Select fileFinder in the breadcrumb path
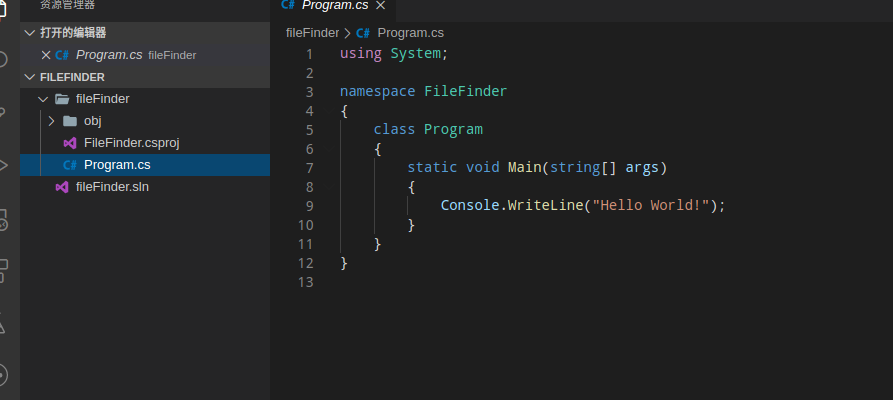Image resolution: width=893 pixels, height=400 pixels. click(312, 33)
